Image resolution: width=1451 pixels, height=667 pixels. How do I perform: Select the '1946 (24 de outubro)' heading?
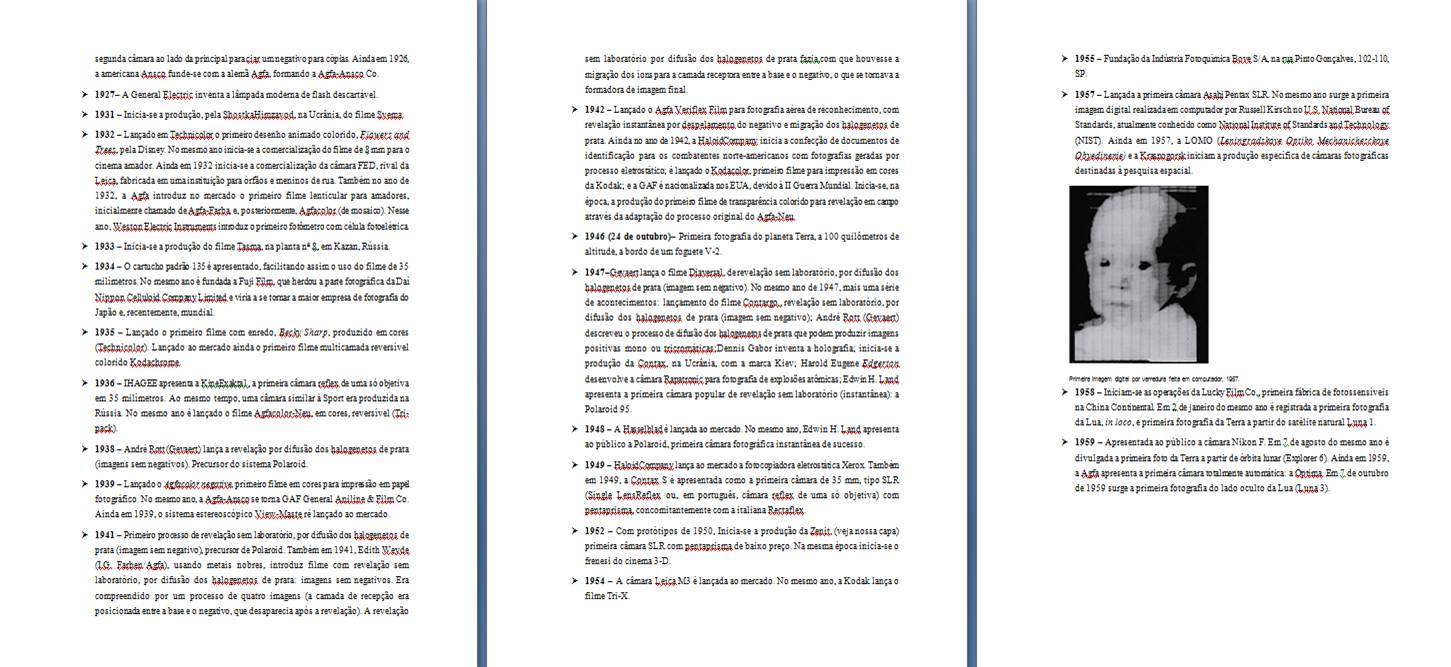(629, 236)
